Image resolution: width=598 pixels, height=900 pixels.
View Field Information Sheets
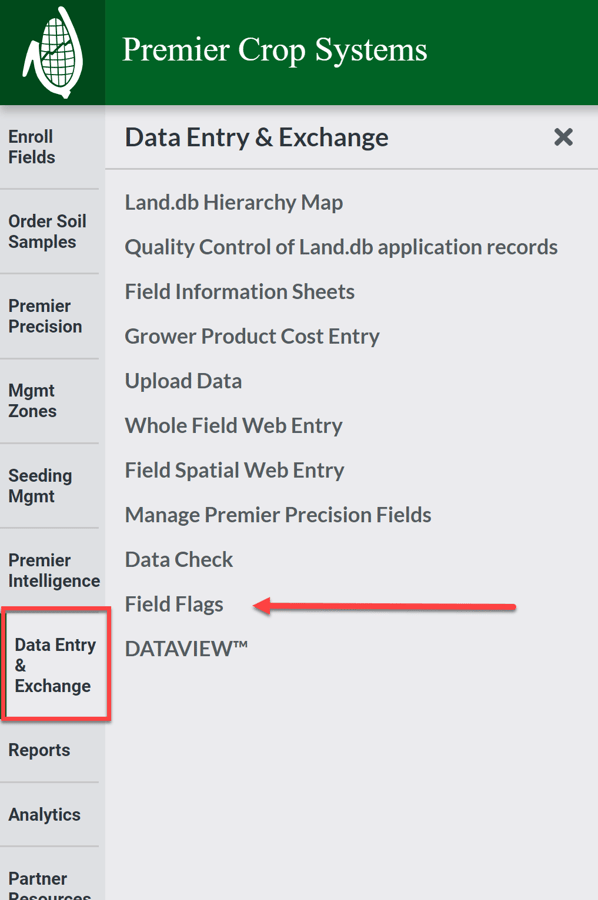coord(239,292)
